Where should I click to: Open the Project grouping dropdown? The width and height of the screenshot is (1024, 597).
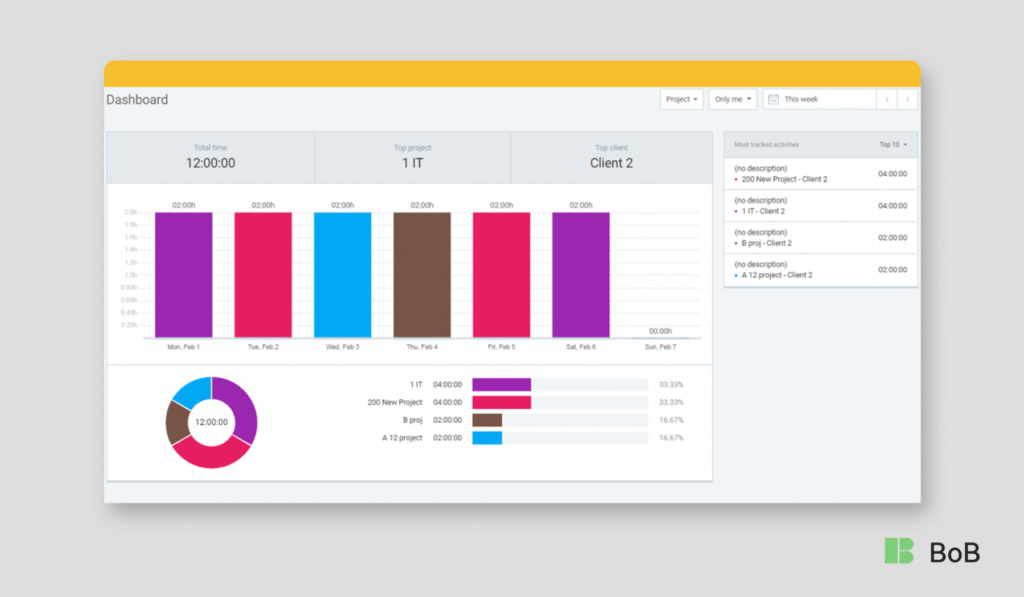(x=681, y=99)
